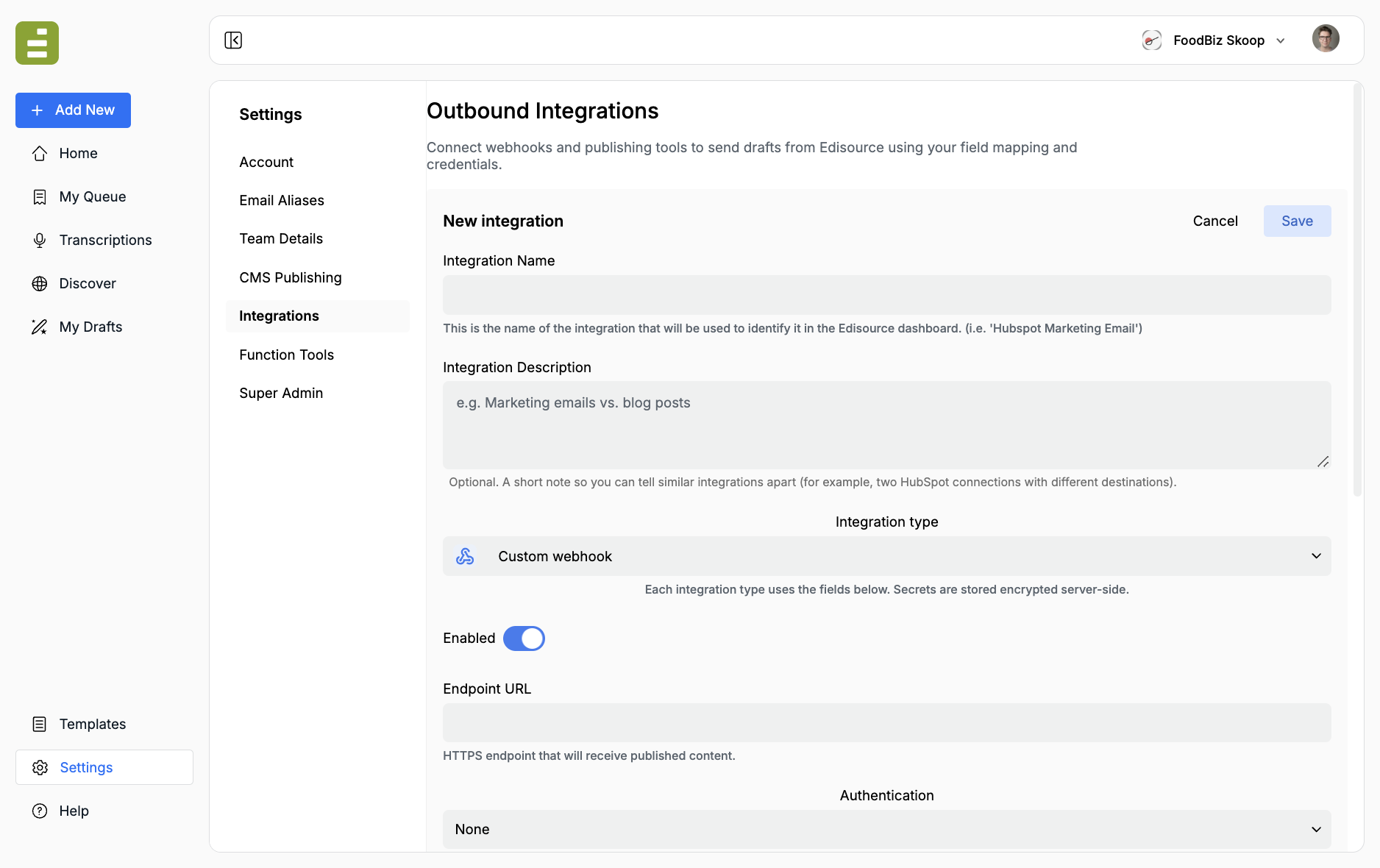
Task: Go to Team Details settings
Action: [281, 238]
